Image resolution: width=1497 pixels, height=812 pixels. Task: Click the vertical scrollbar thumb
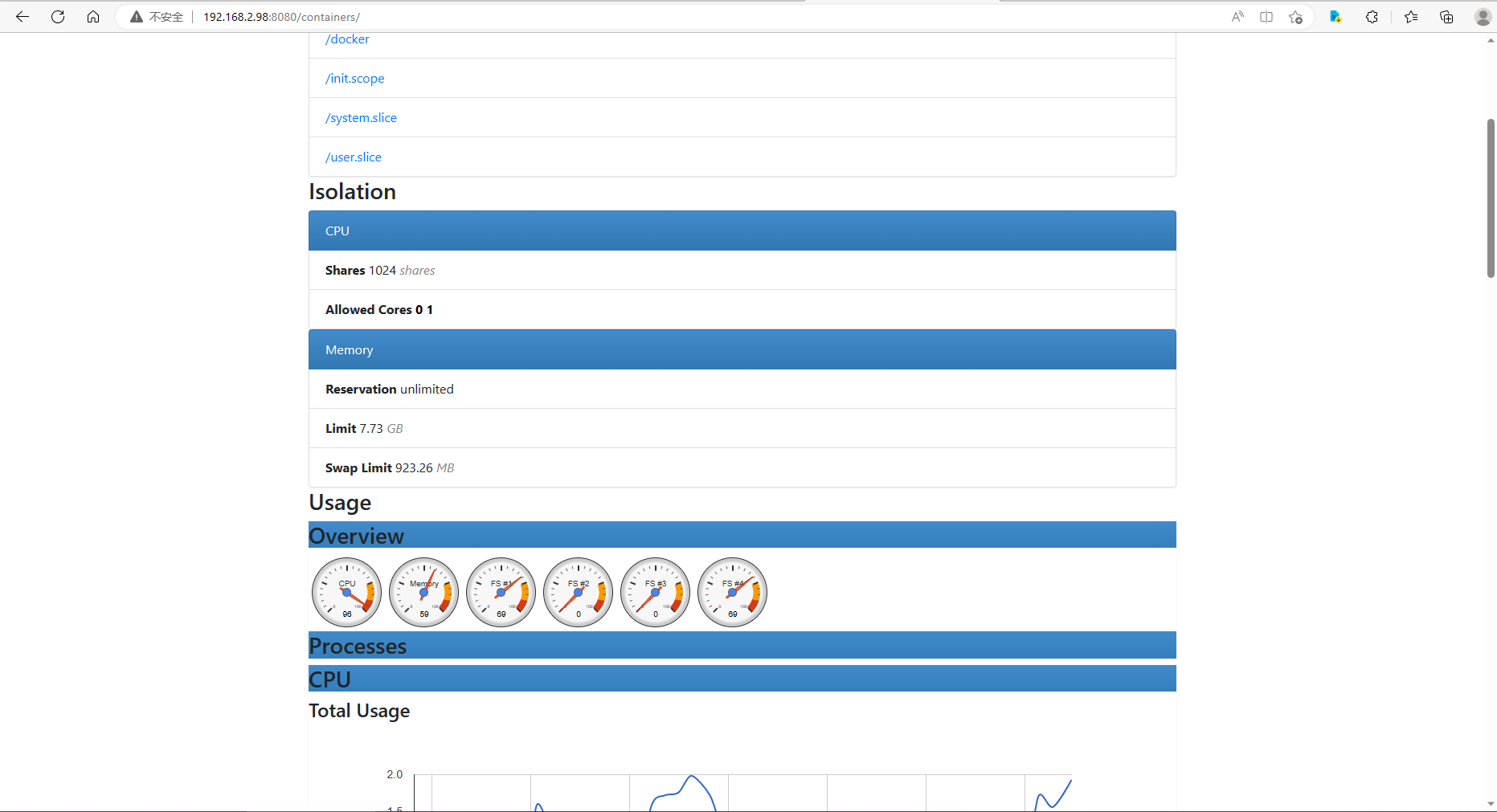pos(1491,198)
